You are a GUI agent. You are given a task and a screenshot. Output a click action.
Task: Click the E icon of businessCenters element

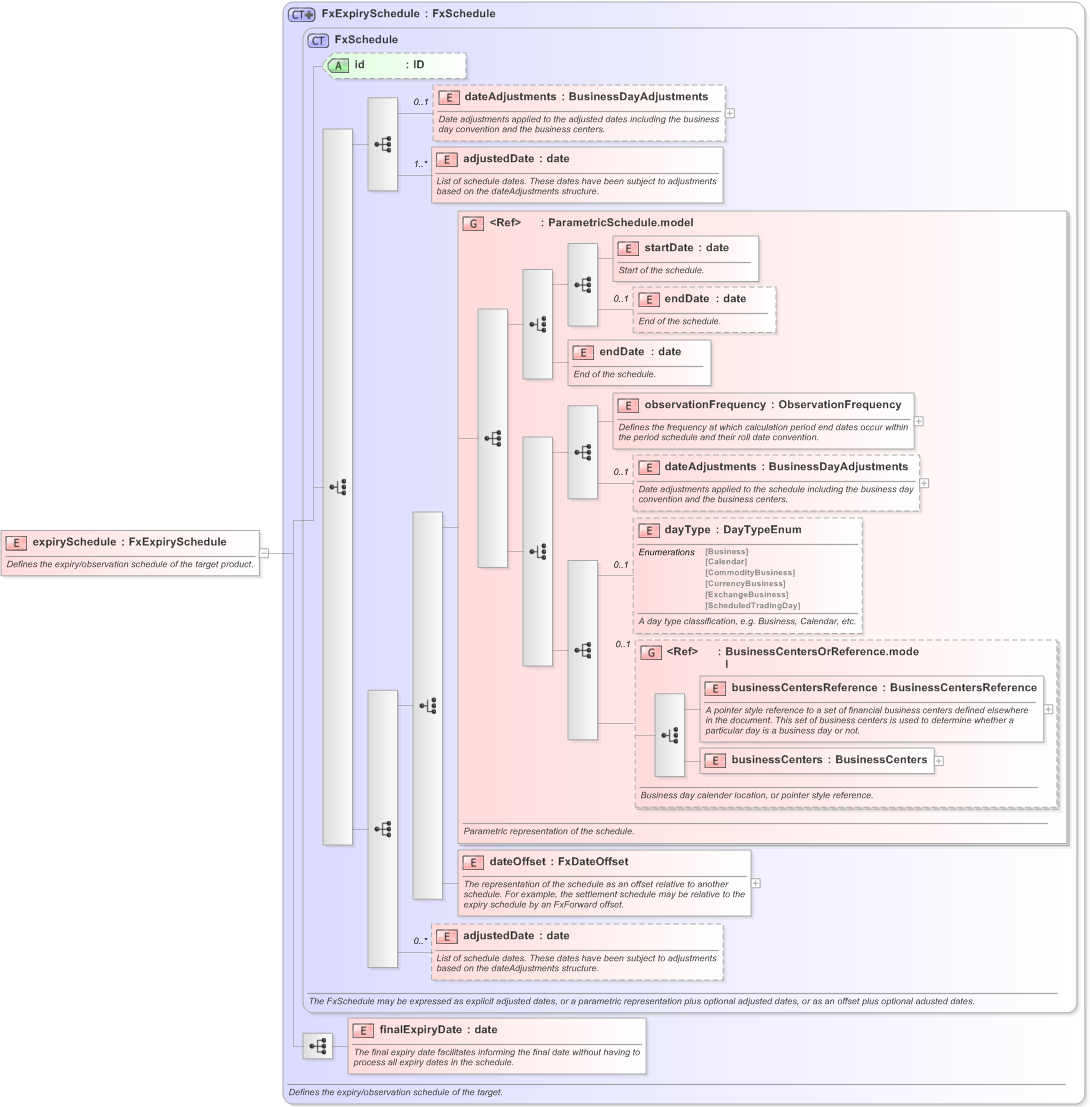715,760
